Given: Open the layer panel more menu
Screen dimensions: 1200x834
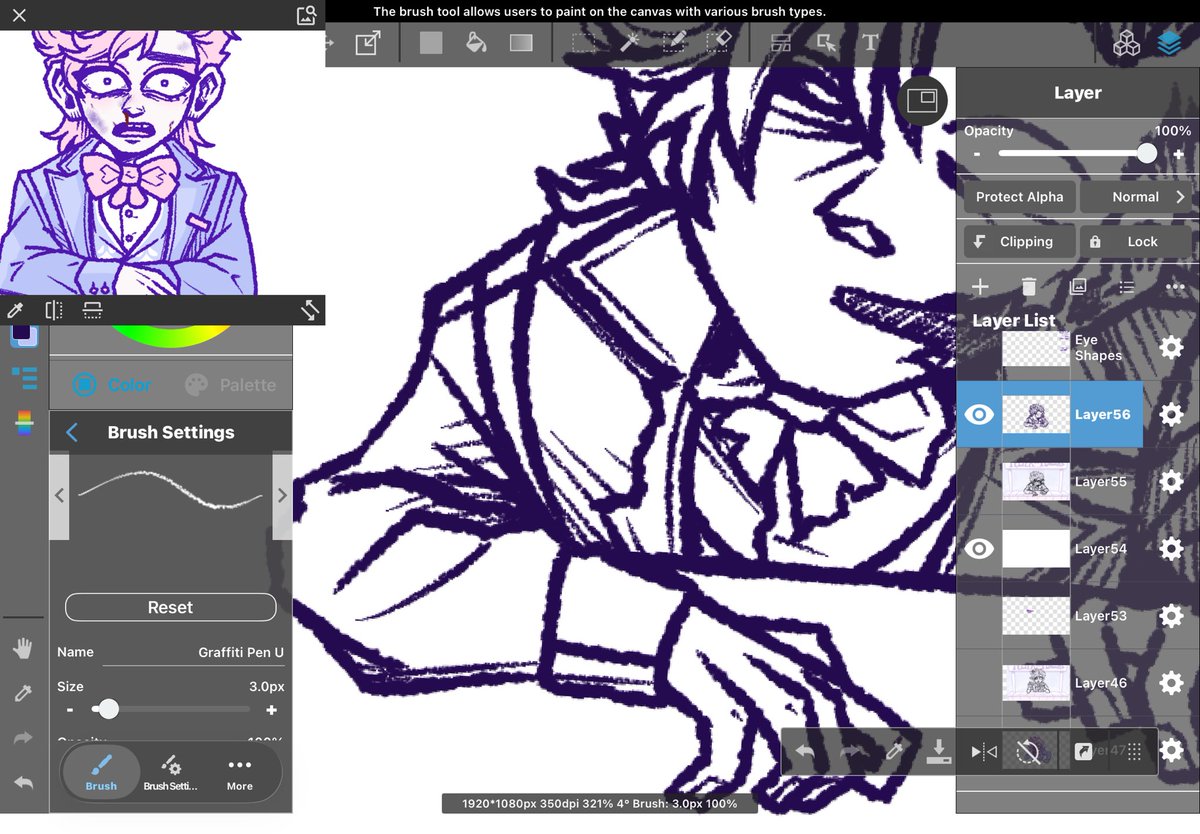Looking at the screenshot, I should [x=1176, y=287].
